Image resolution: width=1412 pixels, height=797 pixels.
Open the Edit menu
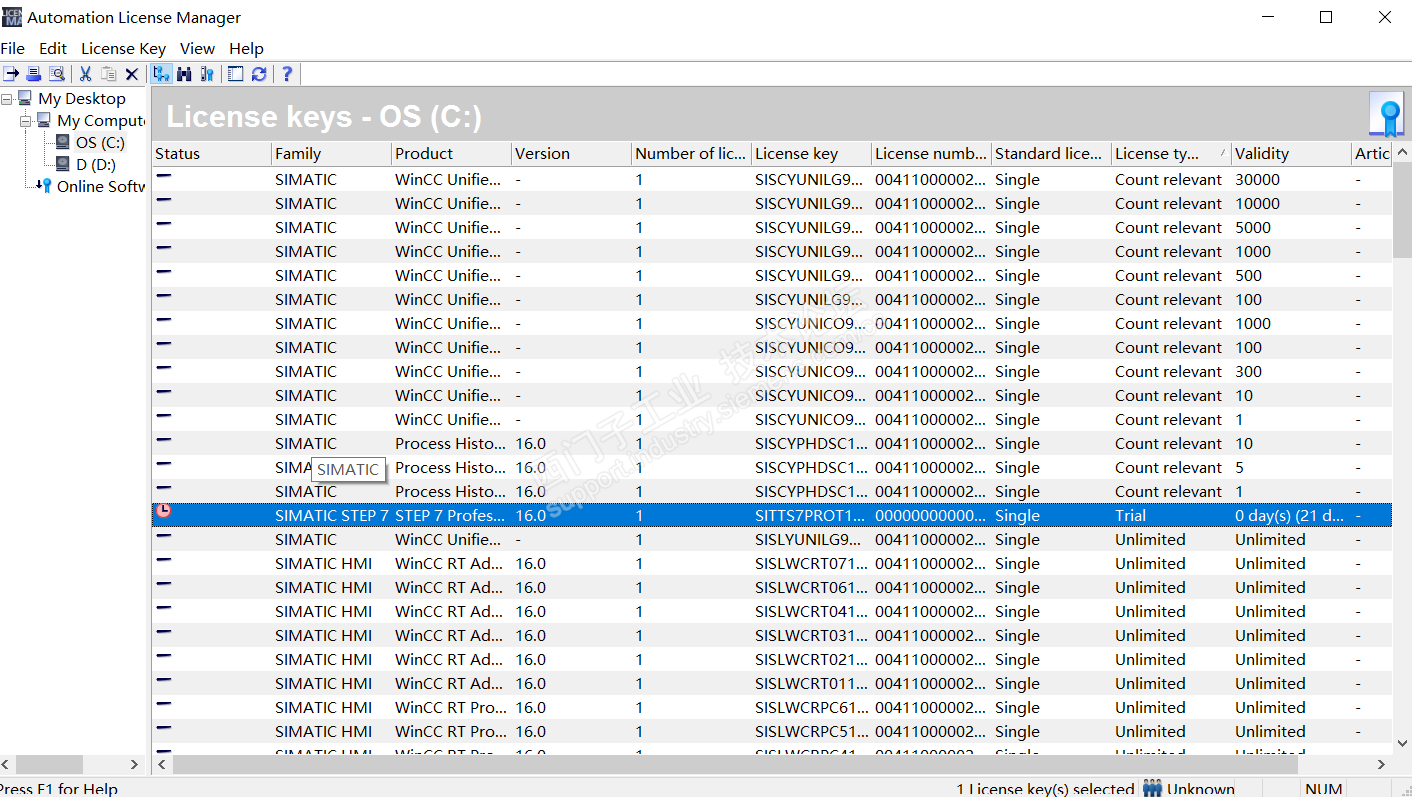pos(53,48)
